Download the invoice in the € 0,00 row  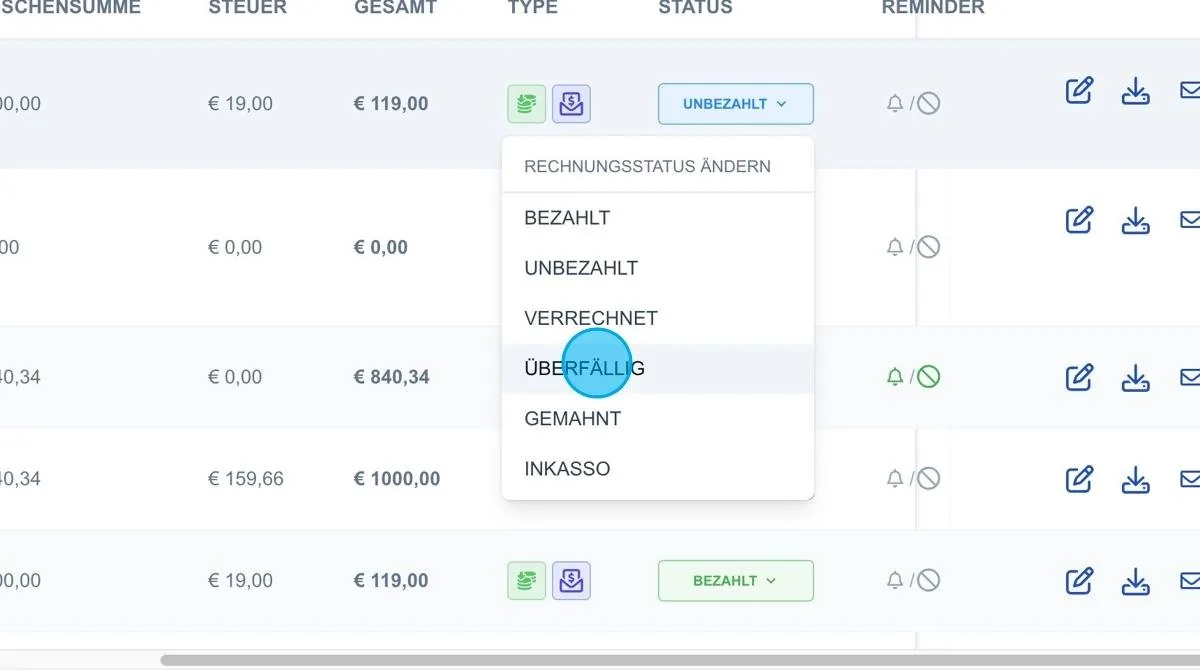[1135, 220]
